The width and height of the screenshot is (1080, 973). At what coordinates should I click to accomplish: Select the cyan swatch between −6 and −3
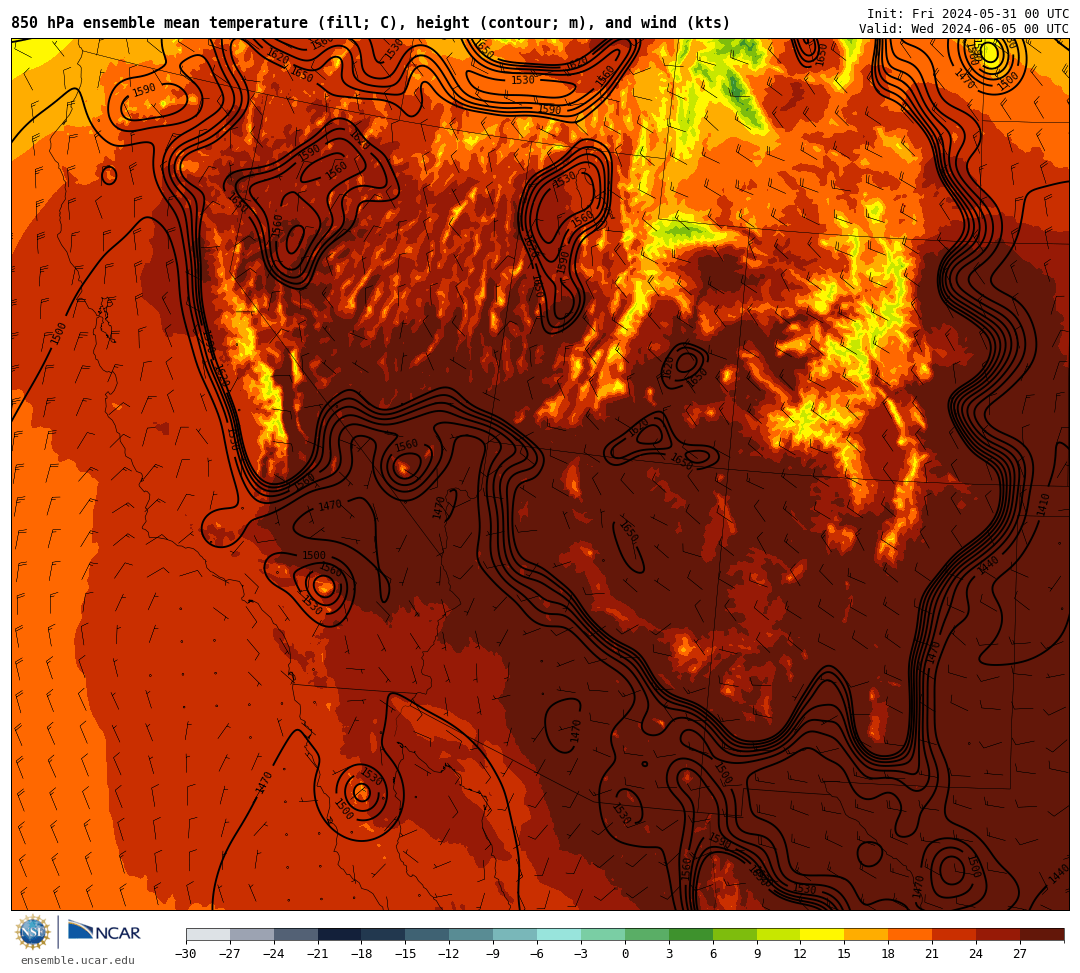[559, 935]
